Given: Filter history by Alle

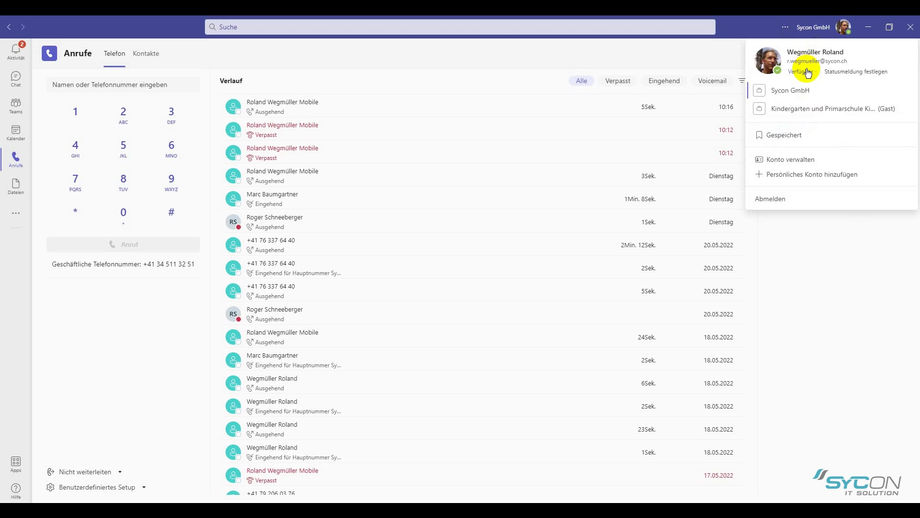Looking at the screenshot, I should [581, 81].
